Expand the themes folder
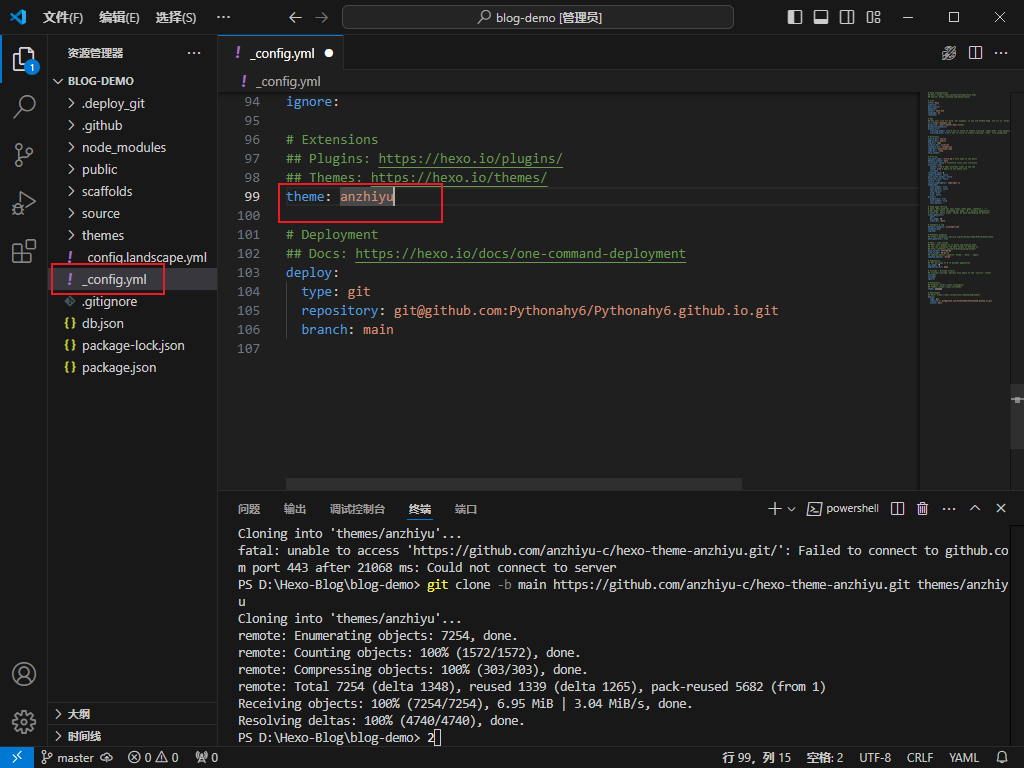1024x768 pixels. (133, 235)
